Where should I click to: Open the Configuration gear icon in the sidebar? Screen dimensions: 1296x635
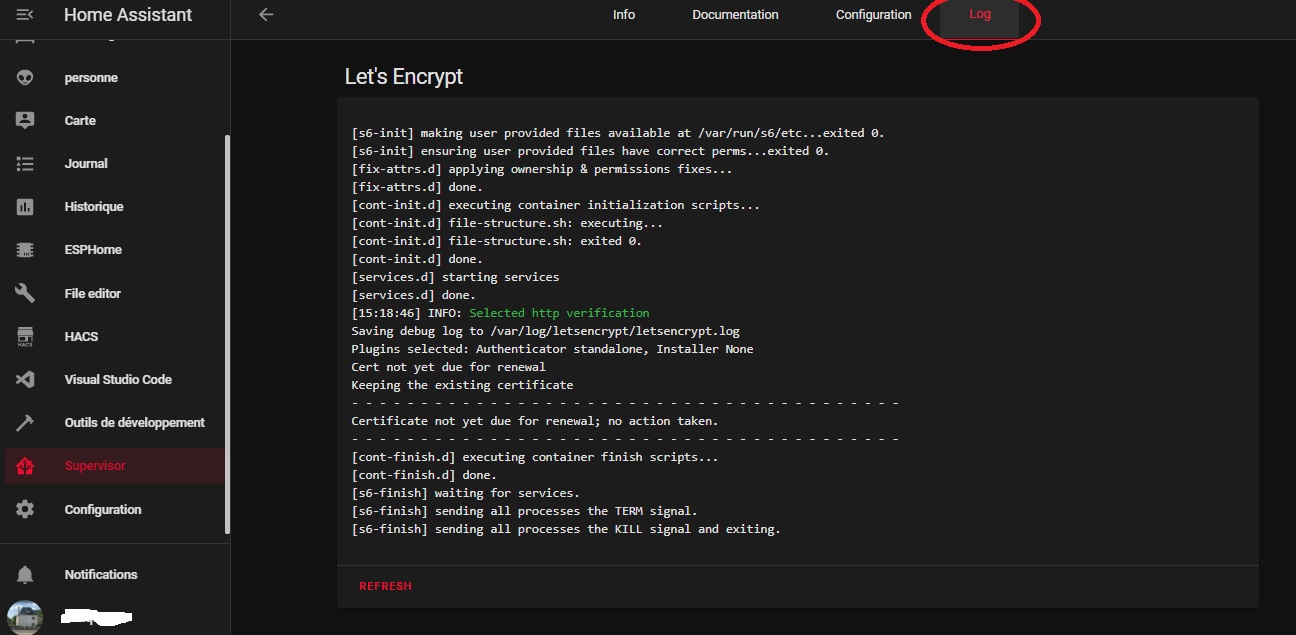(x=25, y=509)
